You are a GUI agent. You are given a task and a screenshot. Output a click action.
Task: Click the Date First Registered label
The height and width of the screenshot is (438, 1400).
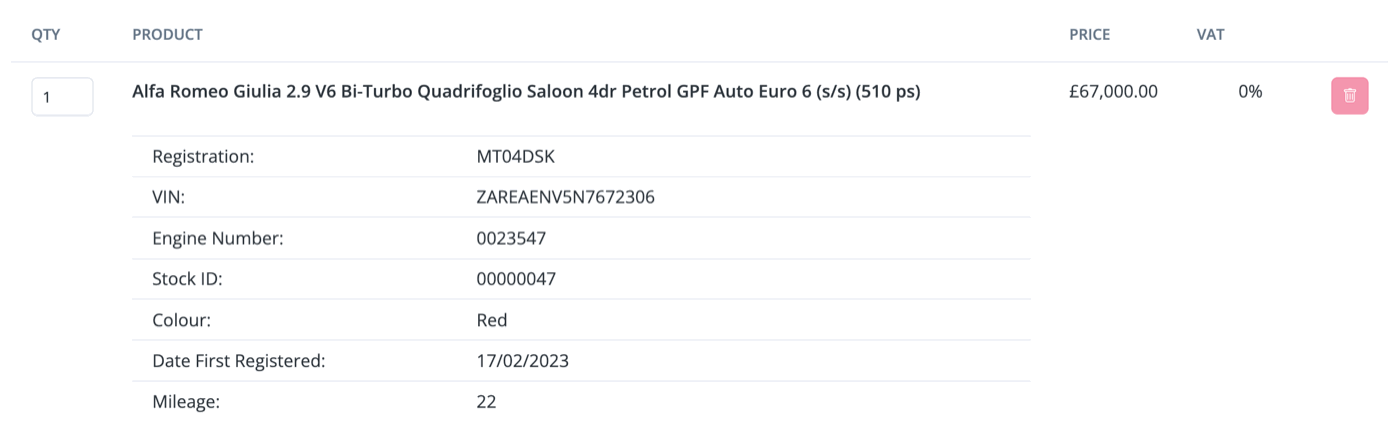pyautogui.click(x=239, y=361)
